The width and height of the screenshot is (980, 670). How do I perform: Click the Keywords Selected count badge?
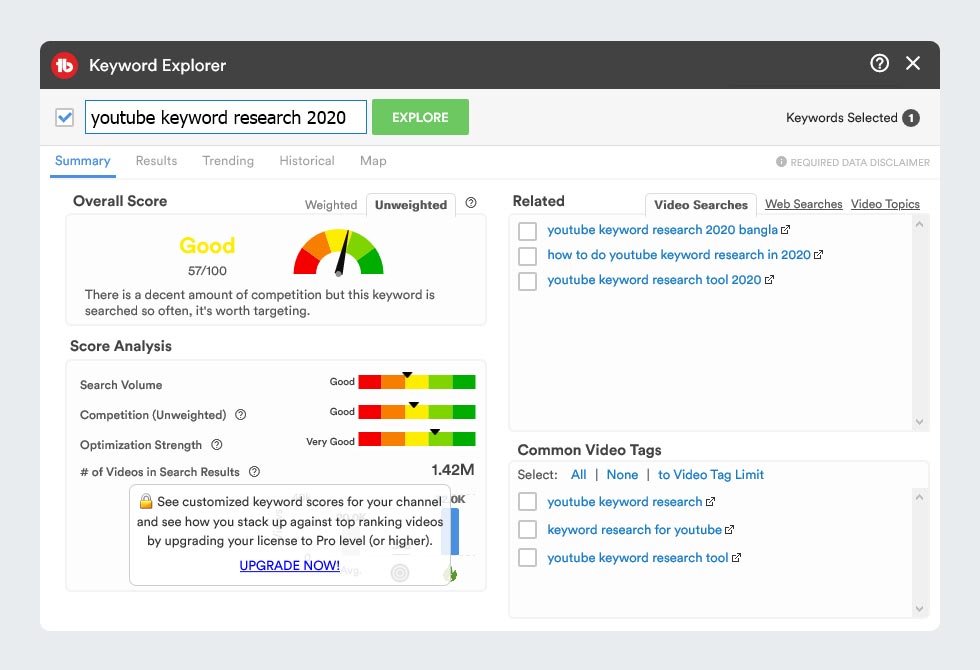[911, 118]
